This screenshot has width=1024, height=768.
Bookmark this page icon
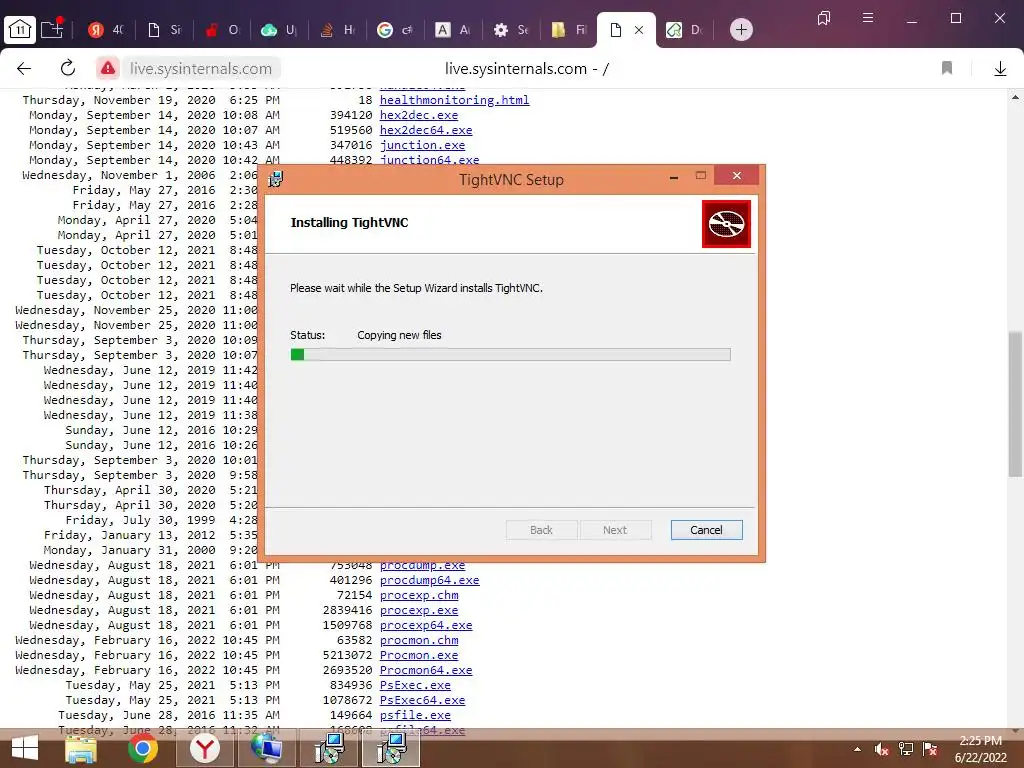pyautogui.click(x=947, y=68)
